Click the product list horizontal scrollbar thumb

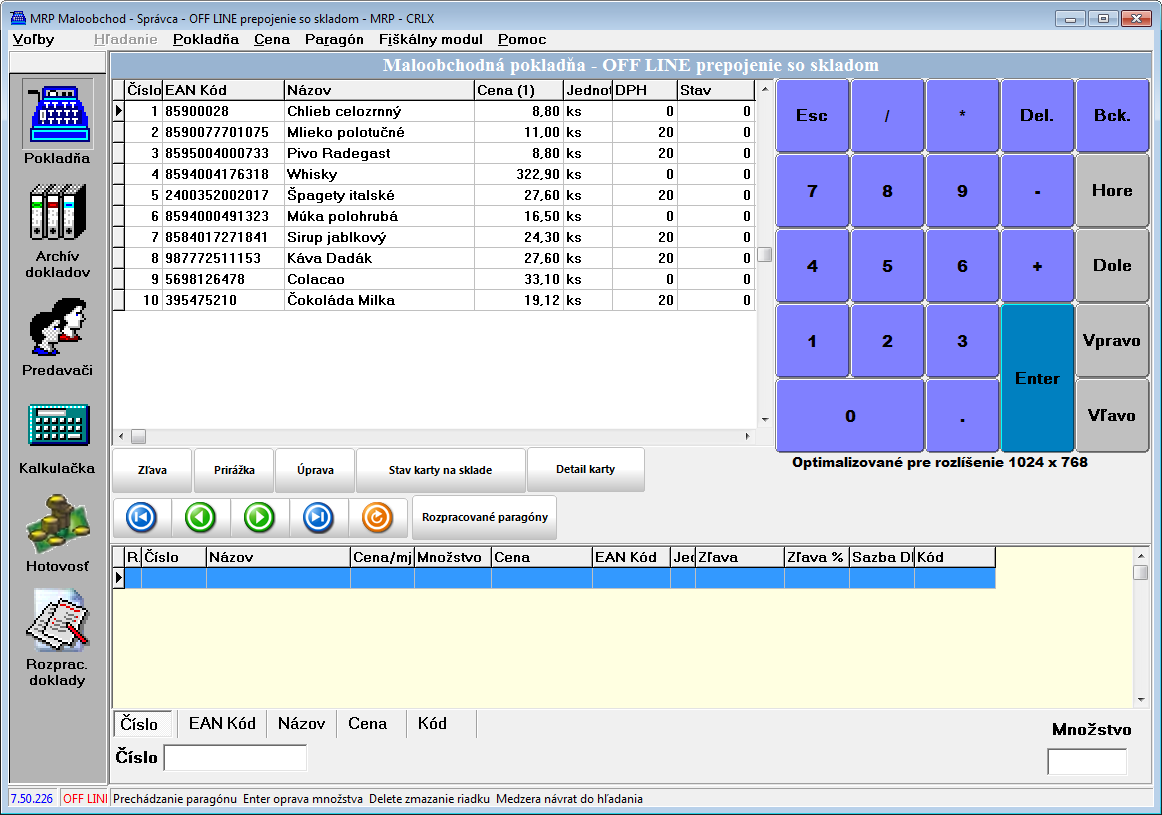click(138, 436)
